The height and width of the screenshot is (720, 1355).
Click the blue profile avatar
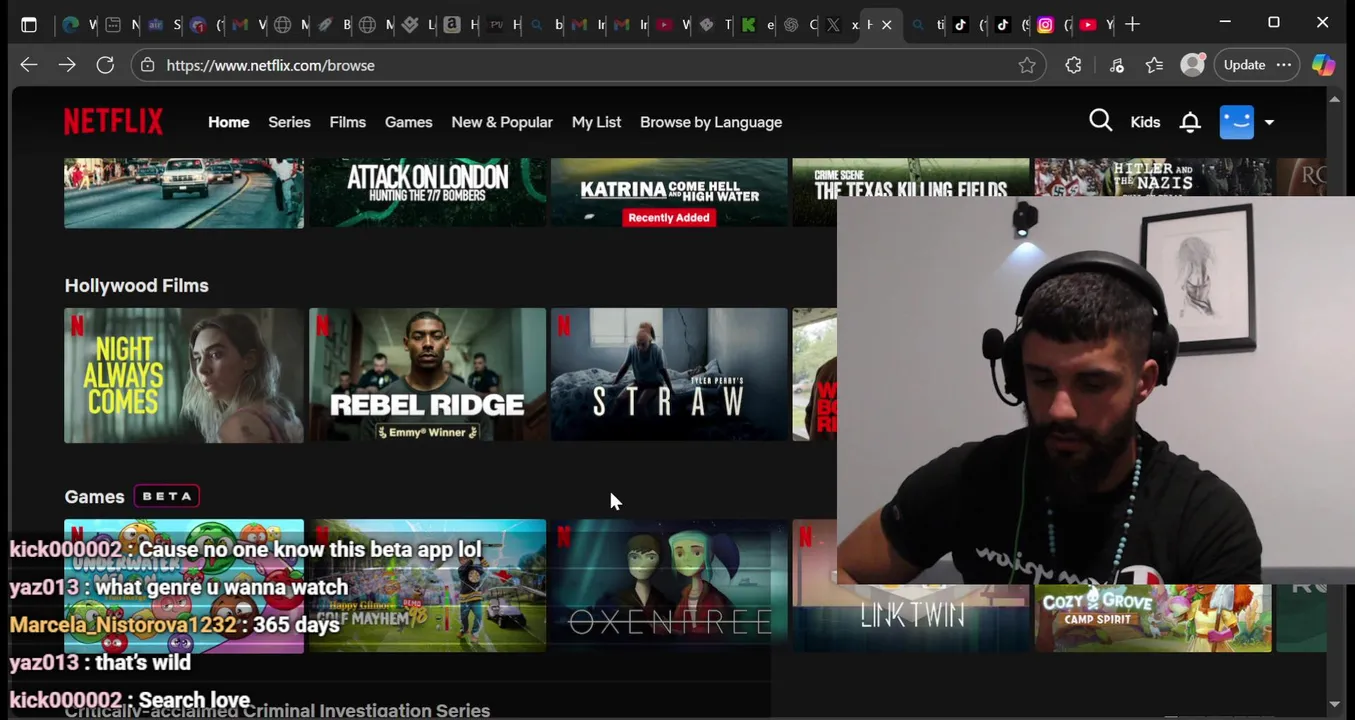tap(1237, 122)
